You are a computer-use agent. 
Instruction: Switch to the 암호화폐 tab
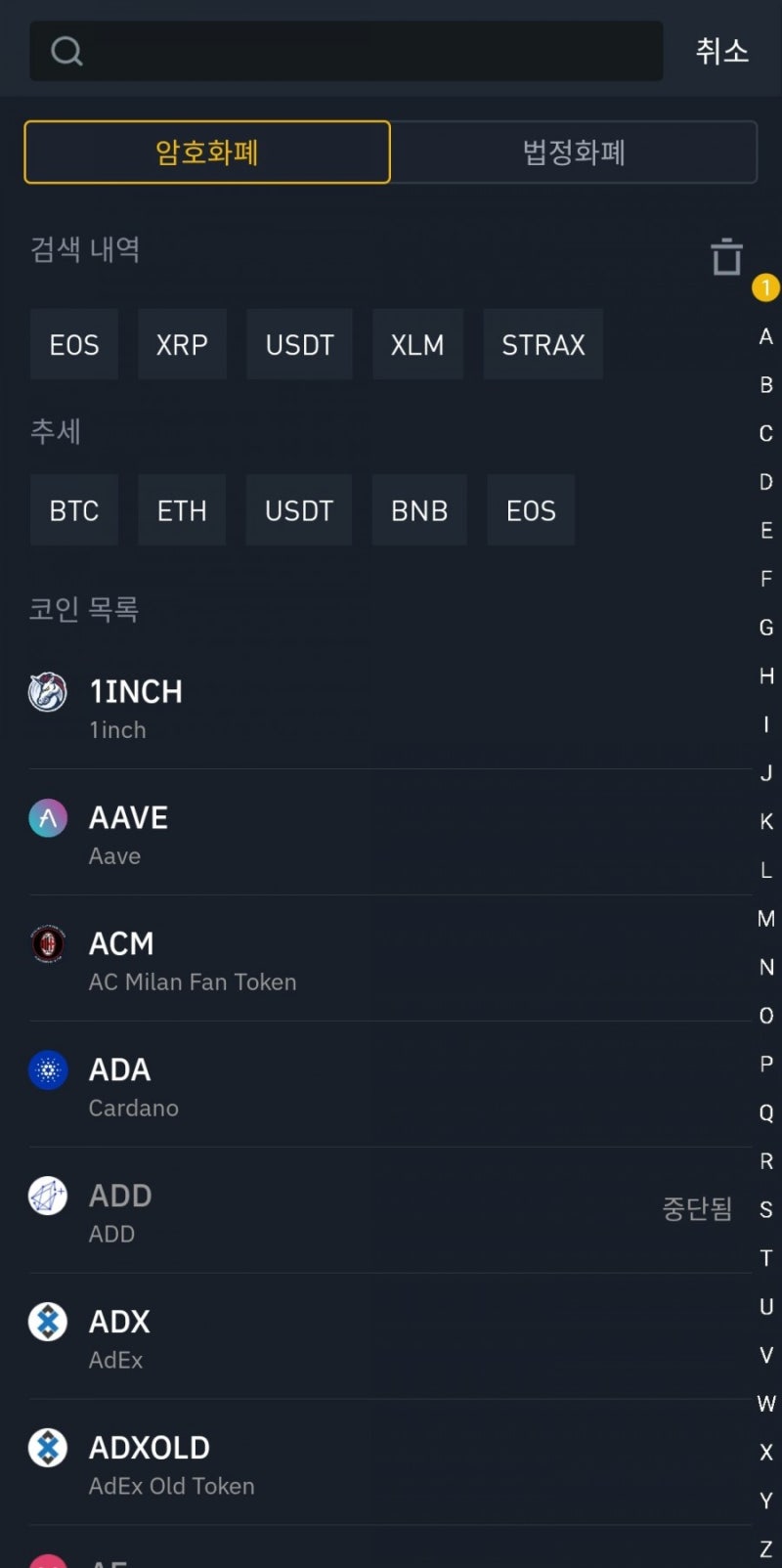207,152
